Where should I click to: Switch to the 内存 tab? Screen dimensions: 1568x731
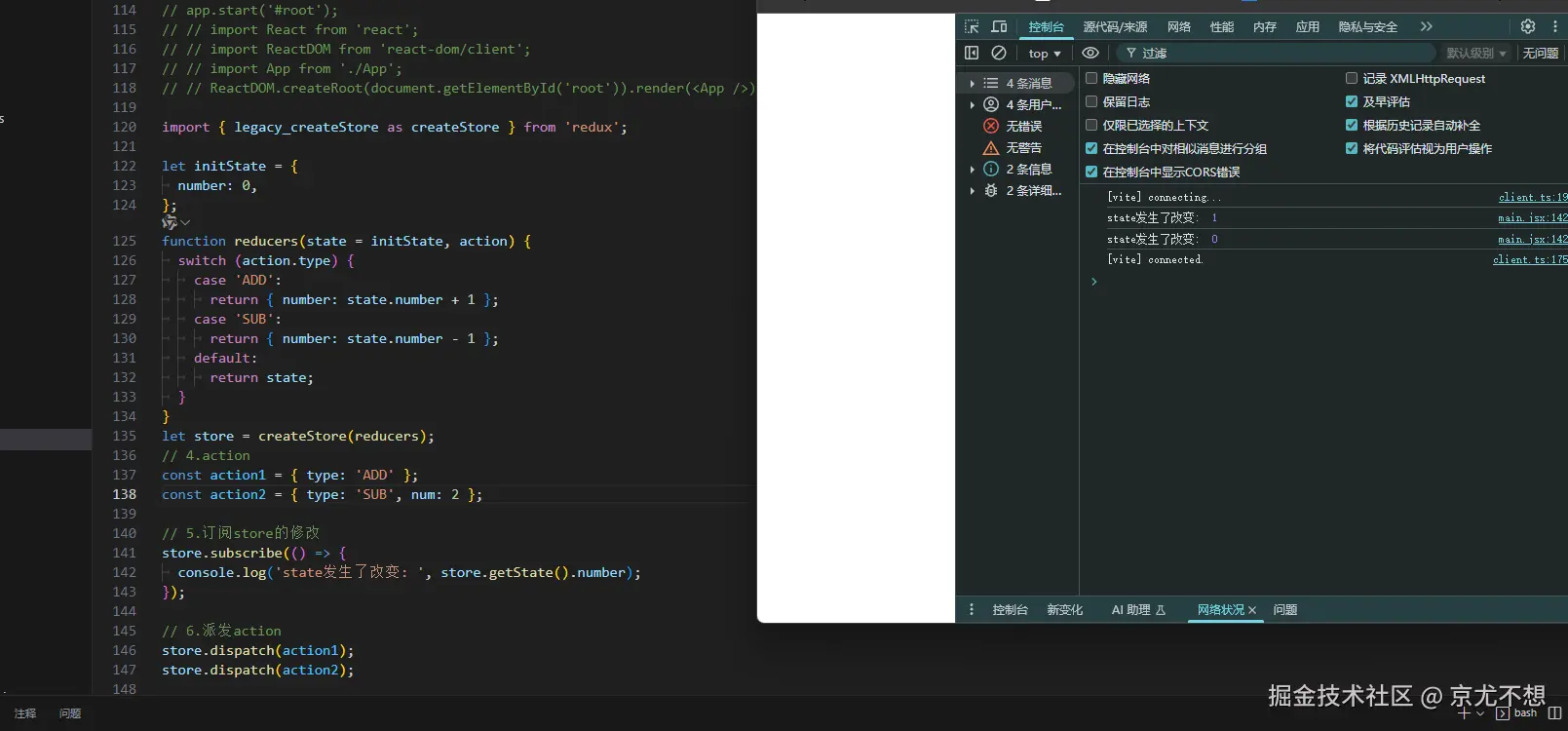pyautogui.click(x=1265, y=27)
